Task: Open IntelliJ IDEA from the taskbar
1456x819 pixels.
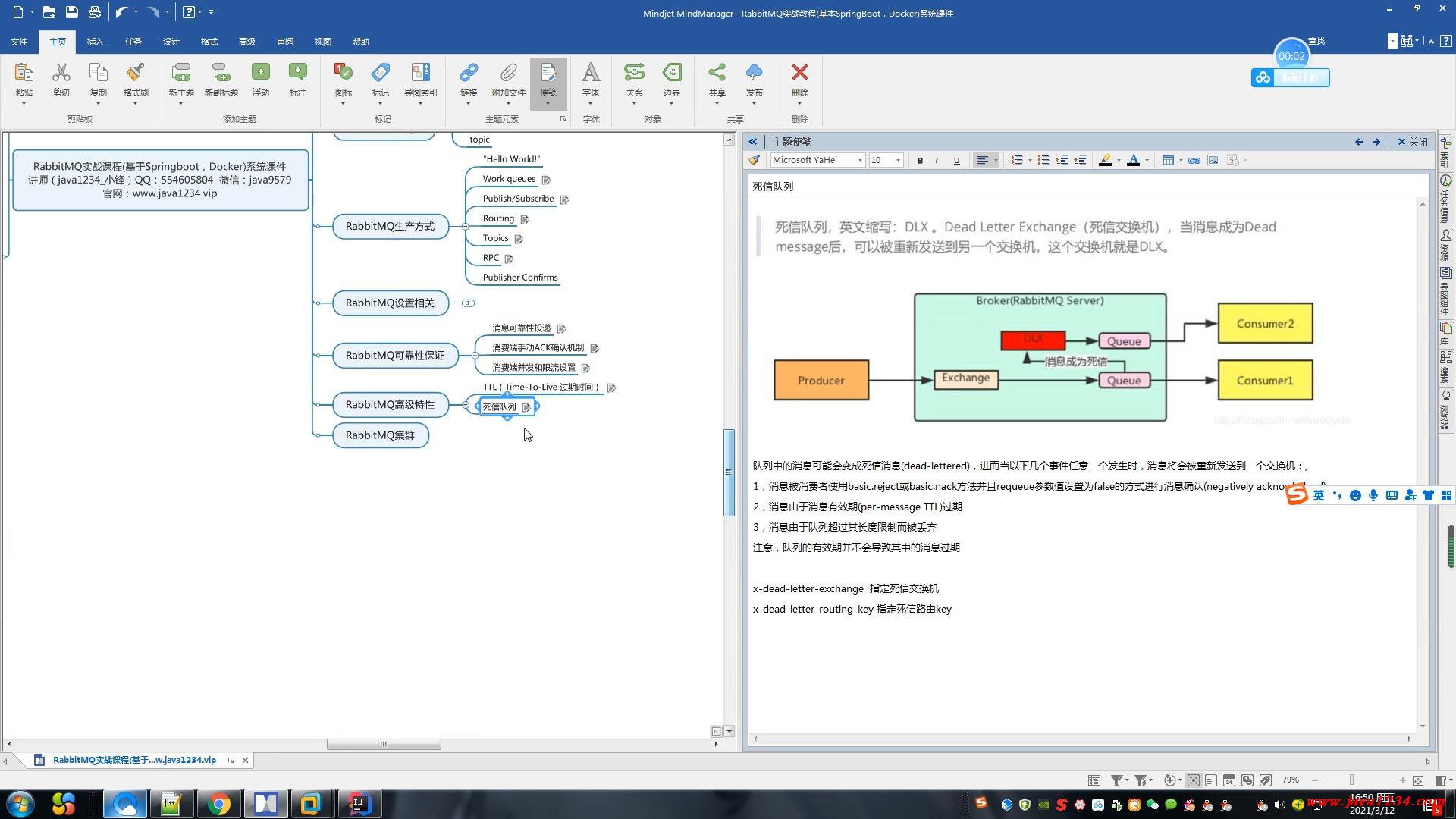Action: 359,804
